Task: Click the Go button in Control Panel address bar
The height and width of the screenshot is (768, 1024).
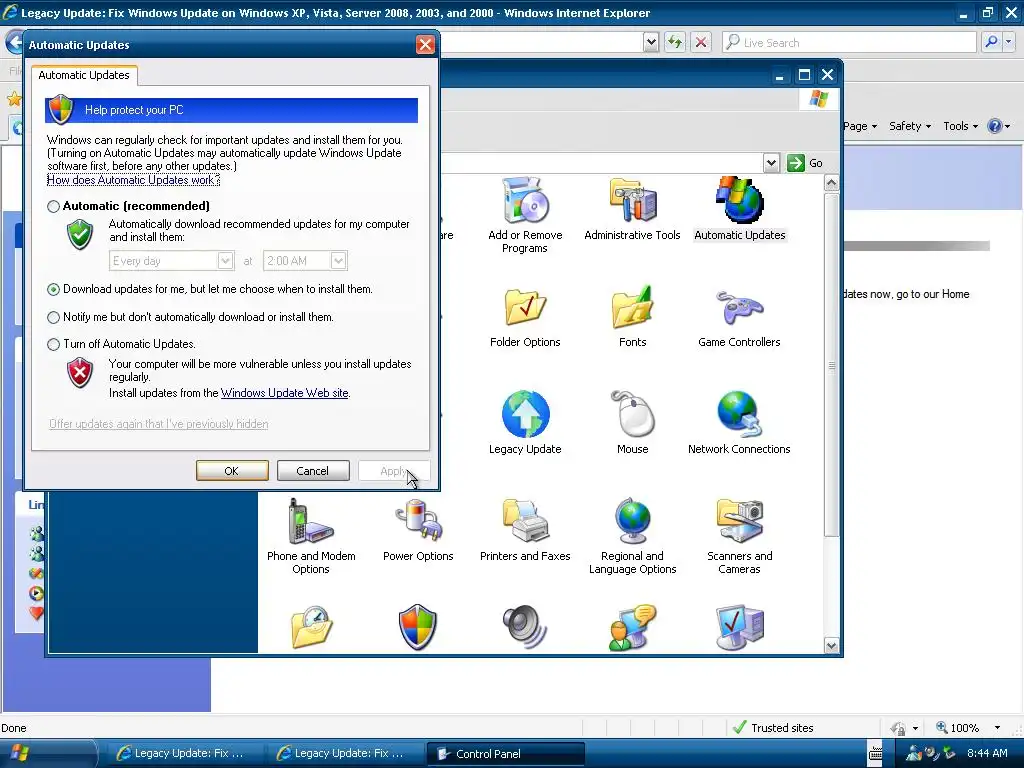Action: (805, 163)
